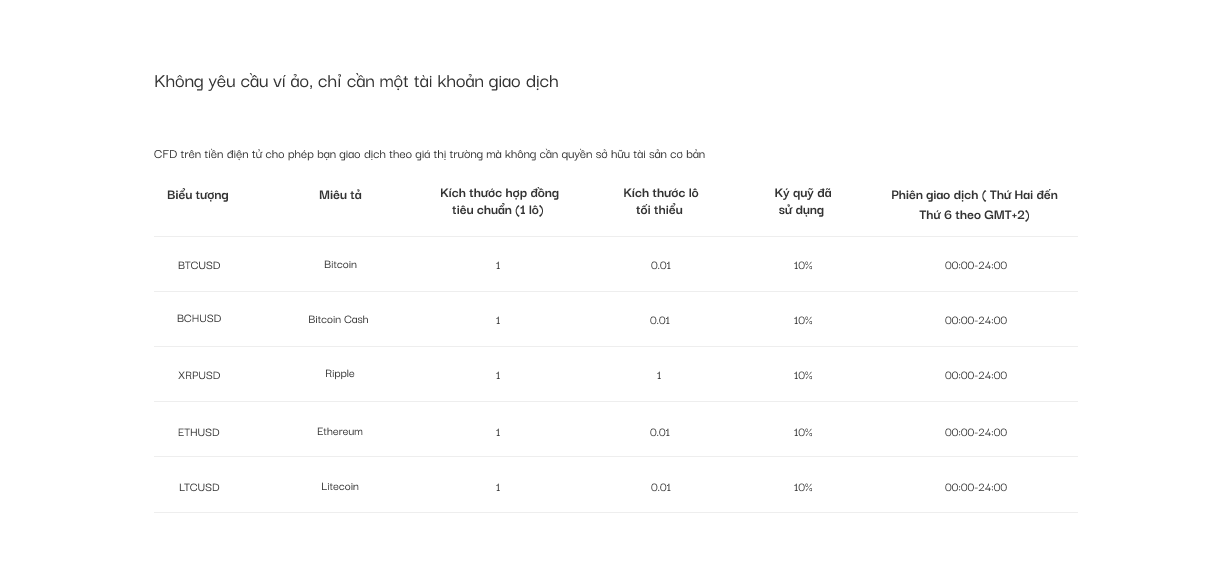
Task: Click the Bitcoin description text
Action: pos(340,264)
